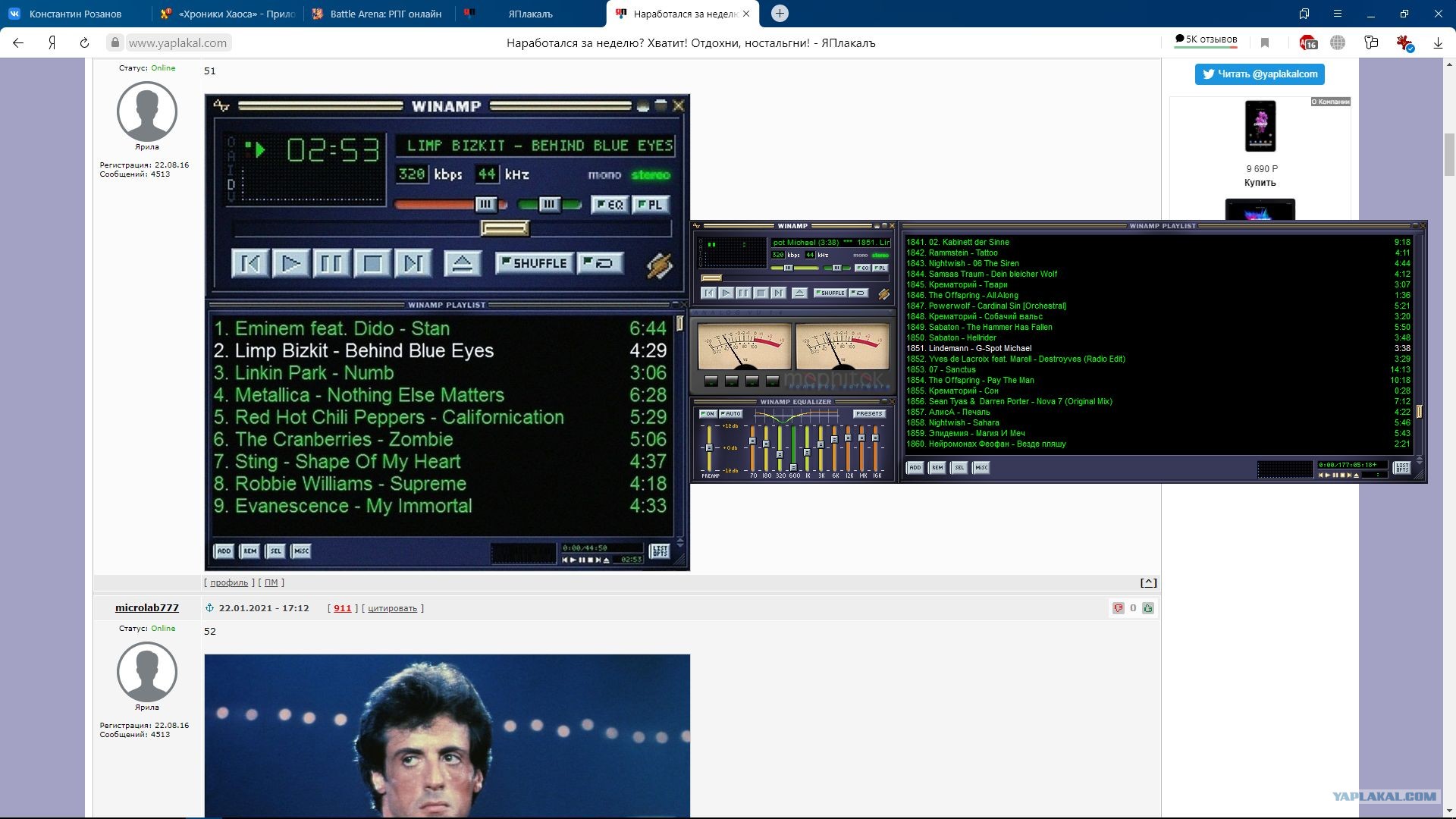Viewport: 1456px width, 819px height.
Task: Click the lightning bolt logo in large Winamp
Action: point(659,265)
